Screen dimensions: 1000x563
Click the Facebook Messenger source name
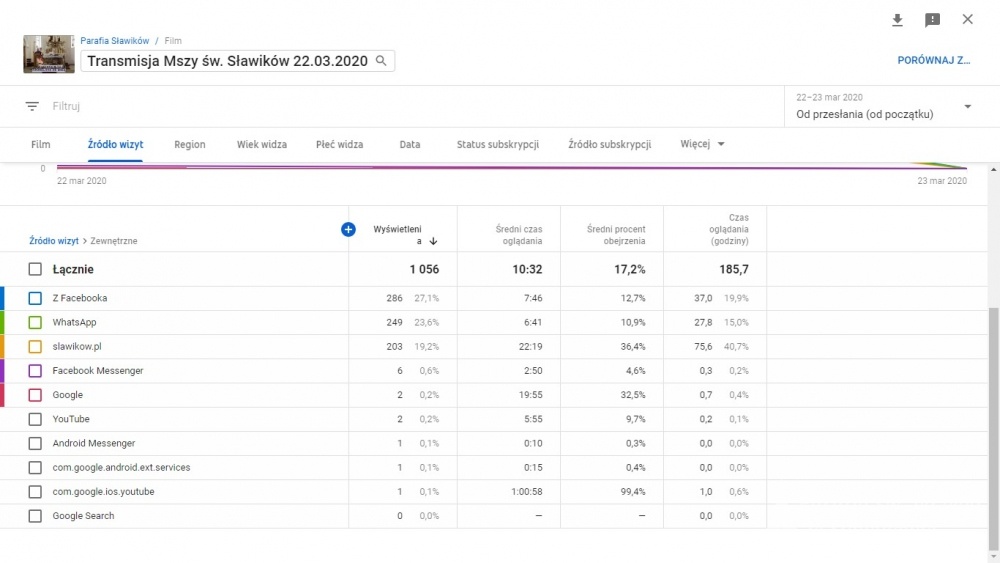(98, 370)
